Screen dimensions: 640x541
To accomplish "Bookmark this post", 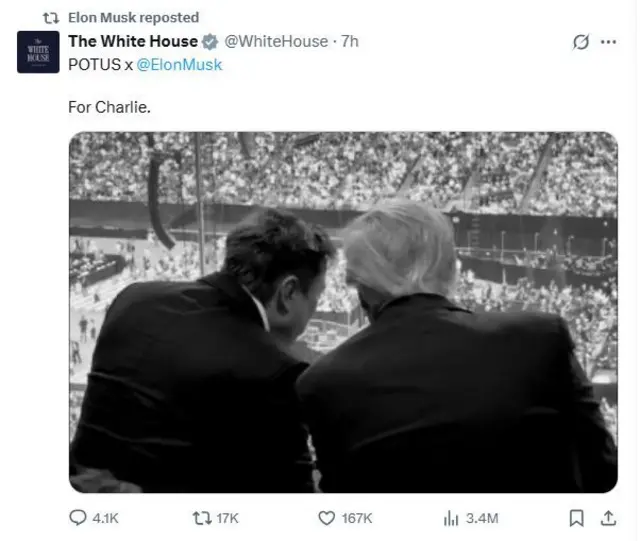I will point(576,518).
